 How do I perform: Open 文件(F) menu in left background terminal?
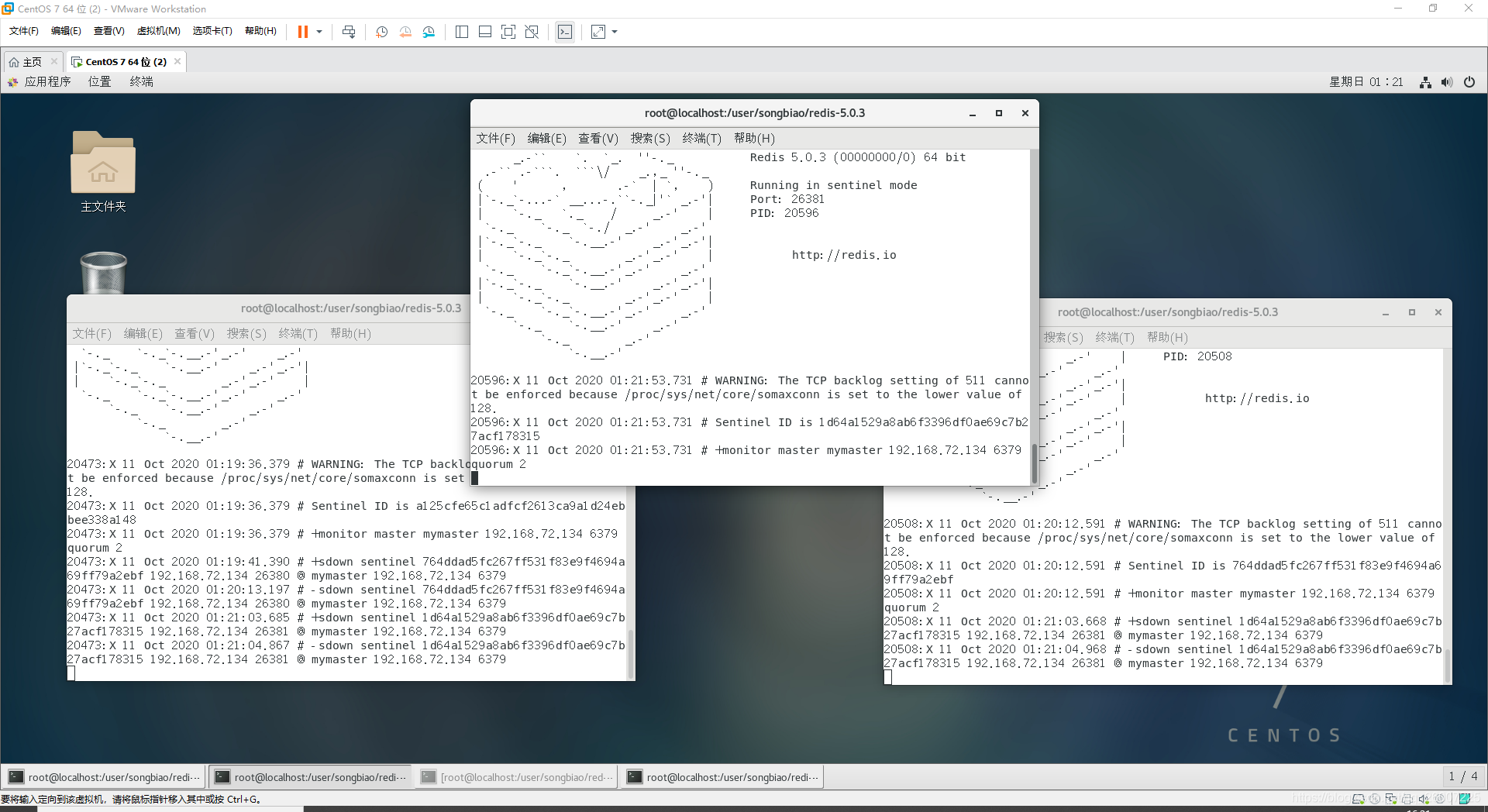(92, 334)
